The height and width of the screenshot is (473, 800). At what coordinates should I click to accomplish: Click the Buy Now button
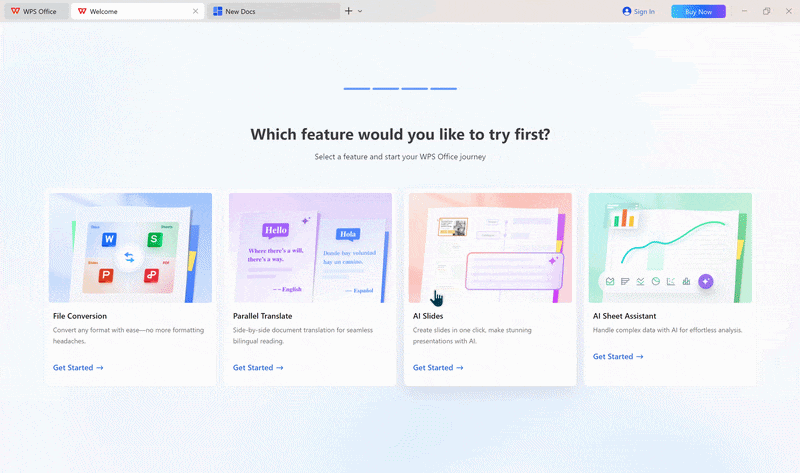pyautogui.click(x=698, y=12)
